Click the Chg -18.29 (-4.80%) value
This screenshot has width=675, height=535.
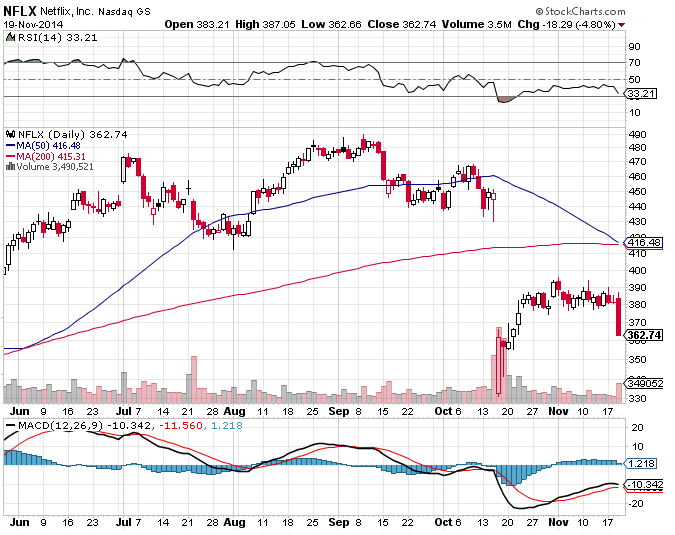click(x=567, y=25)
